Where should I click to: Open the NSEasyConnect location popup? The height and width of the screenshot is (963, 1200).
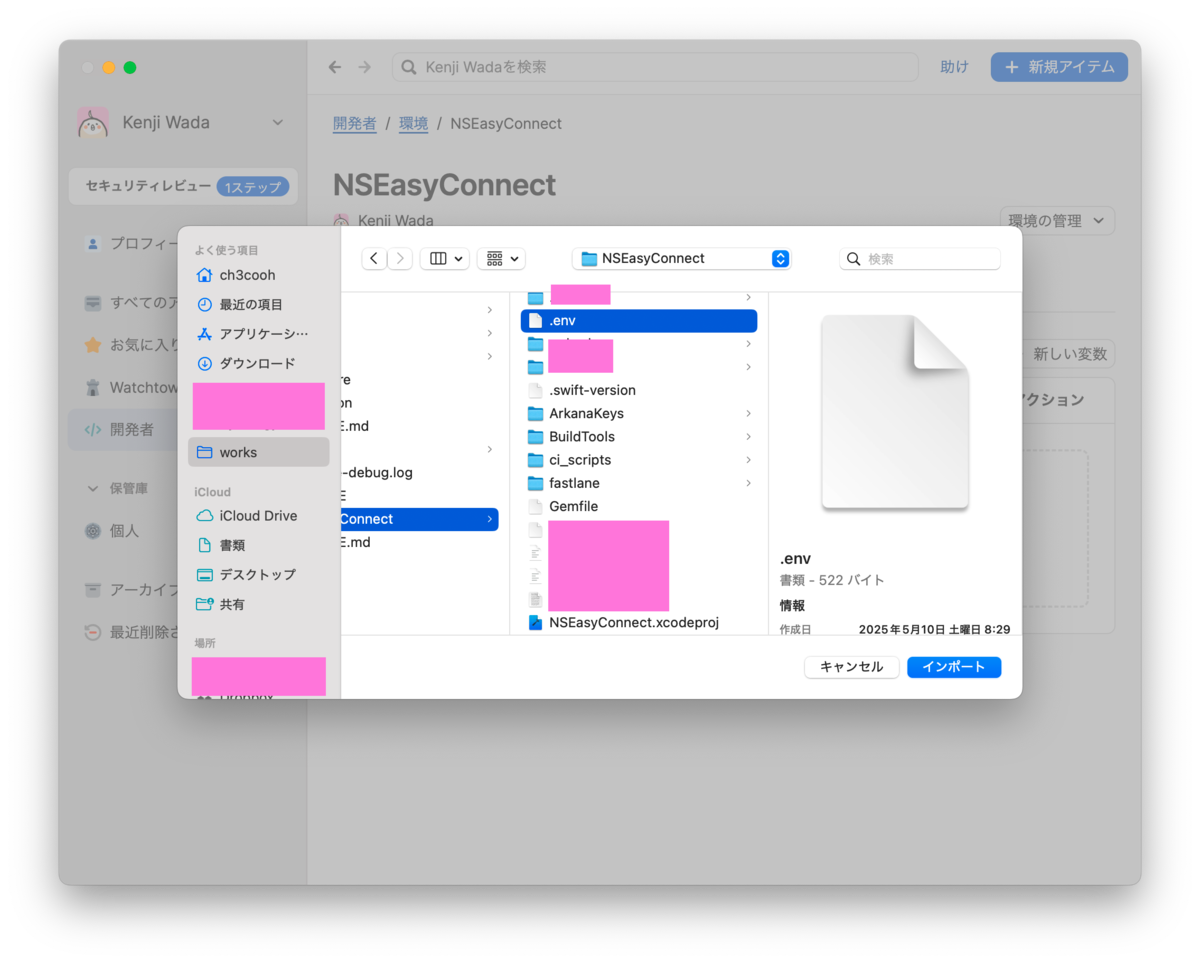coord(681,258)
